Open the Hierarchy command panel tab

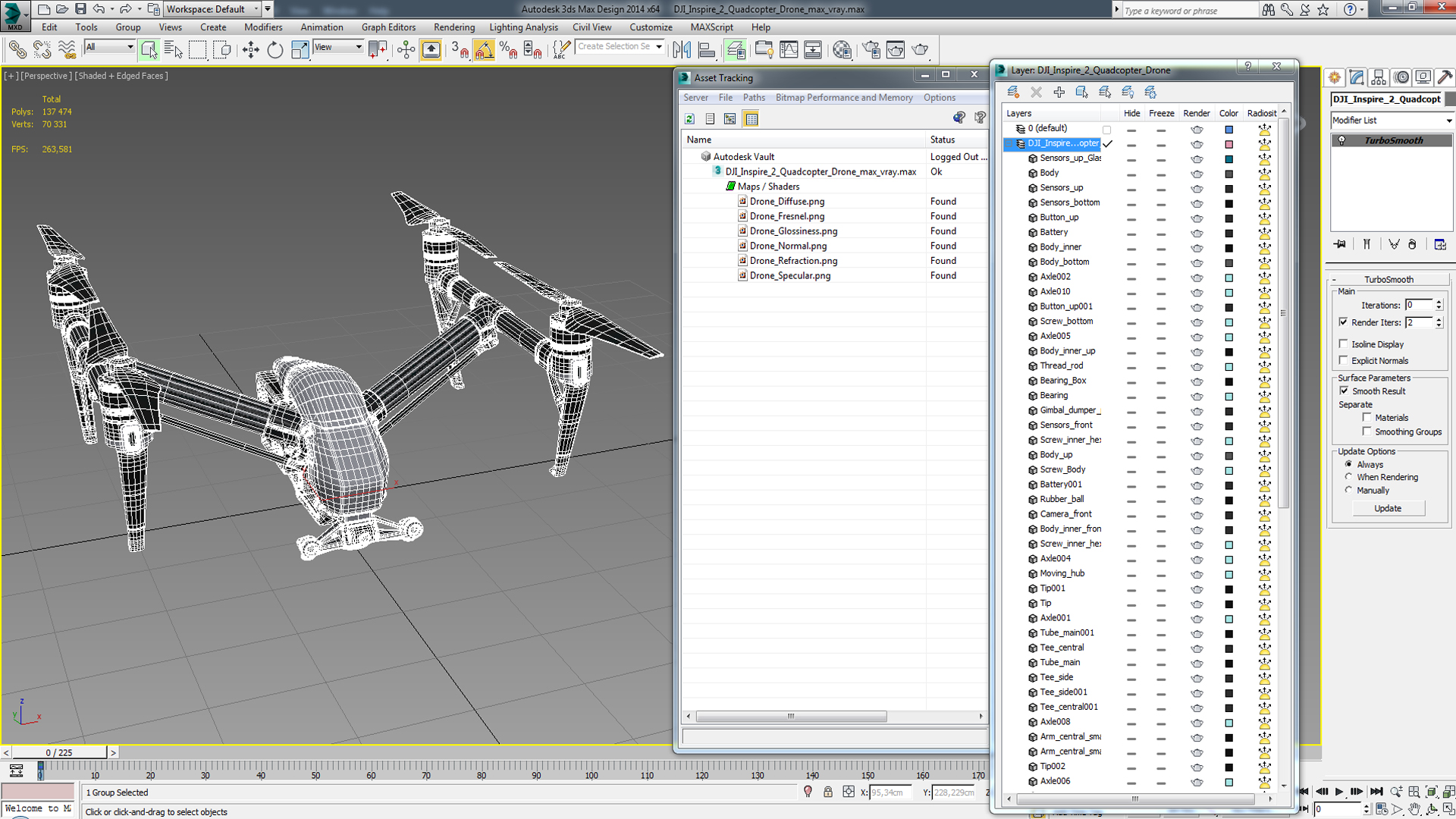point(1379,77)
